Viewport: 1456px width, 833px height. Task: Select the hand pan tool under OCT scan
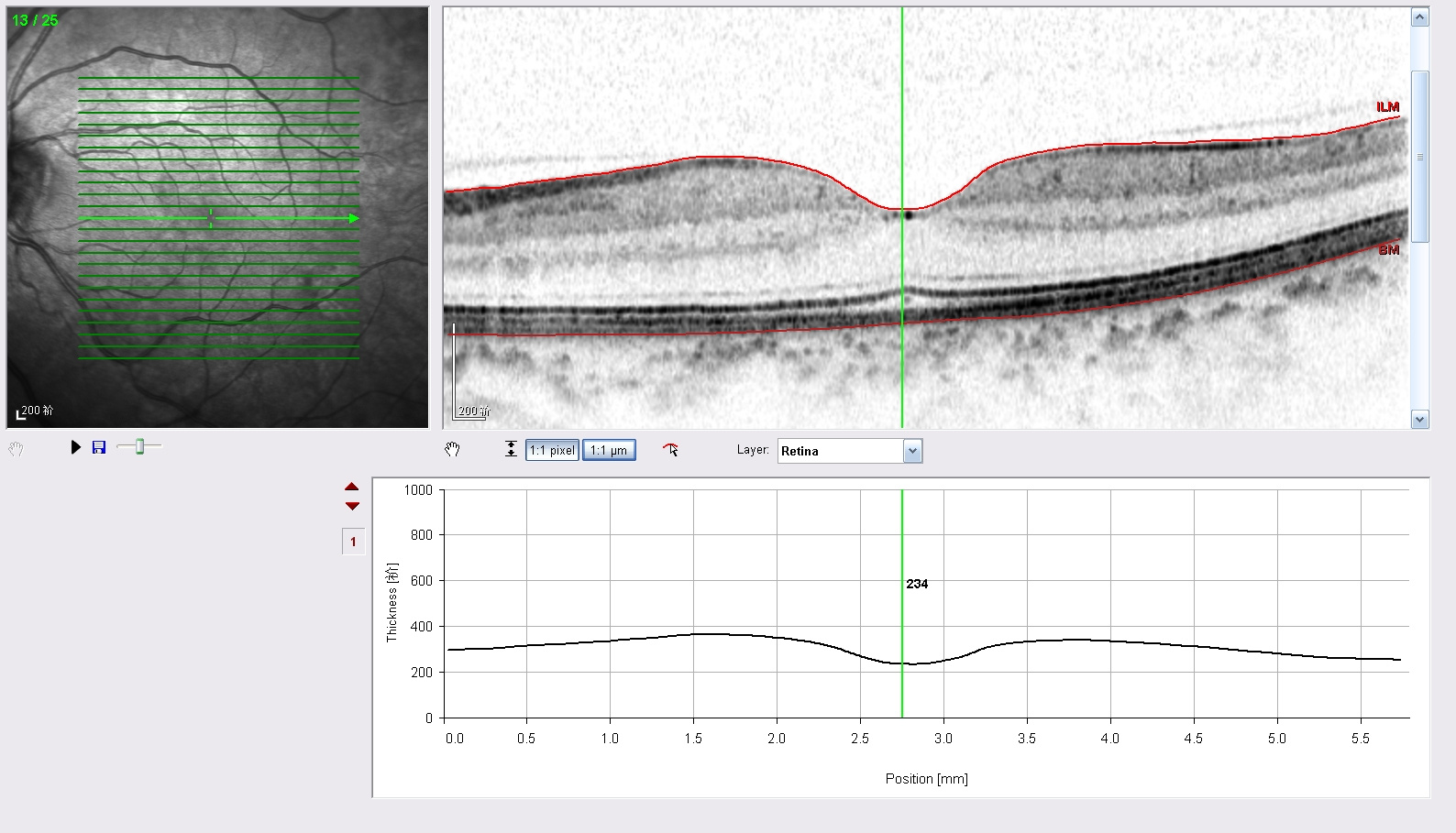click(452, 449)
